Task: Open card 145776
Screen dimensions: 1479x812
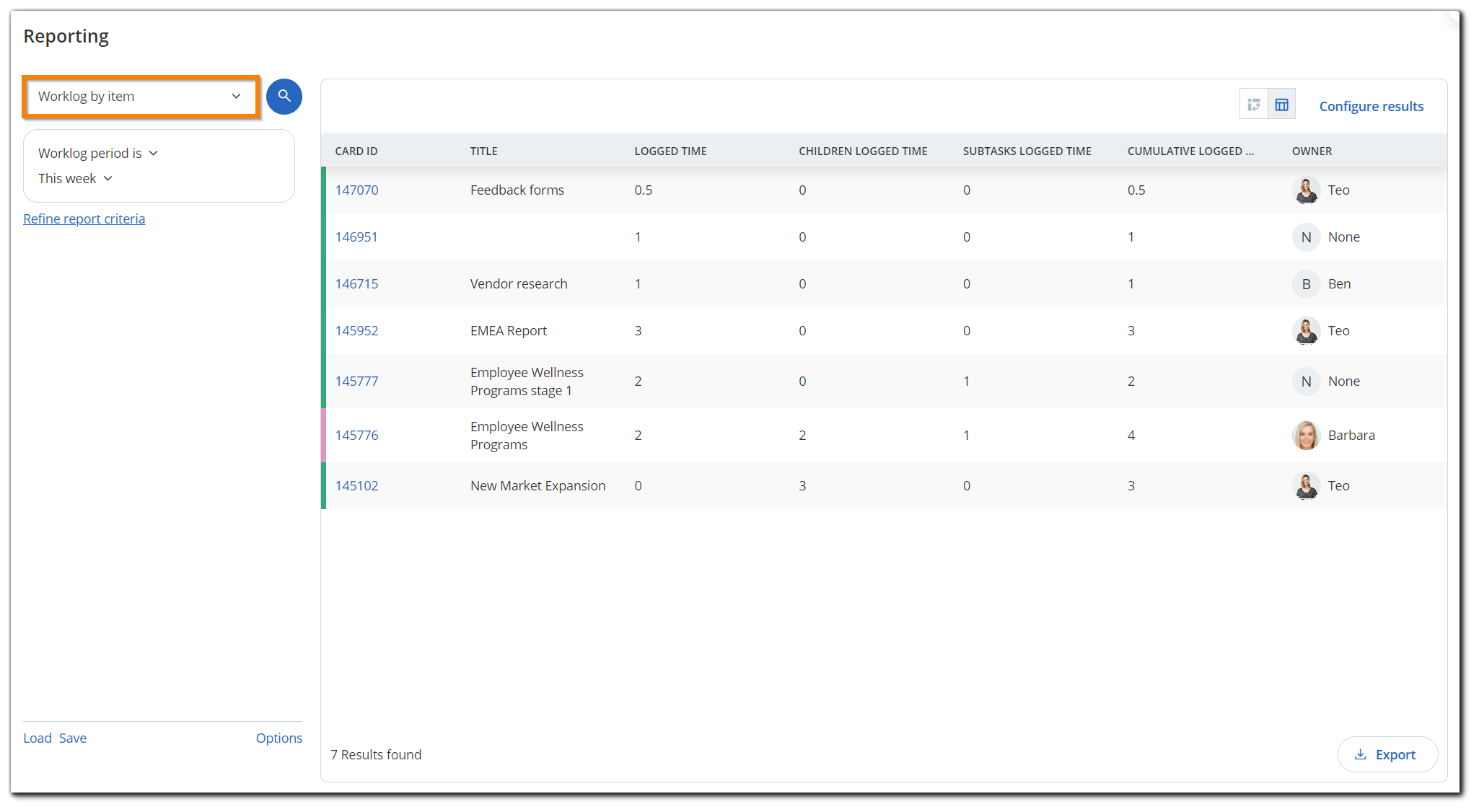Action: pos(356,436)
